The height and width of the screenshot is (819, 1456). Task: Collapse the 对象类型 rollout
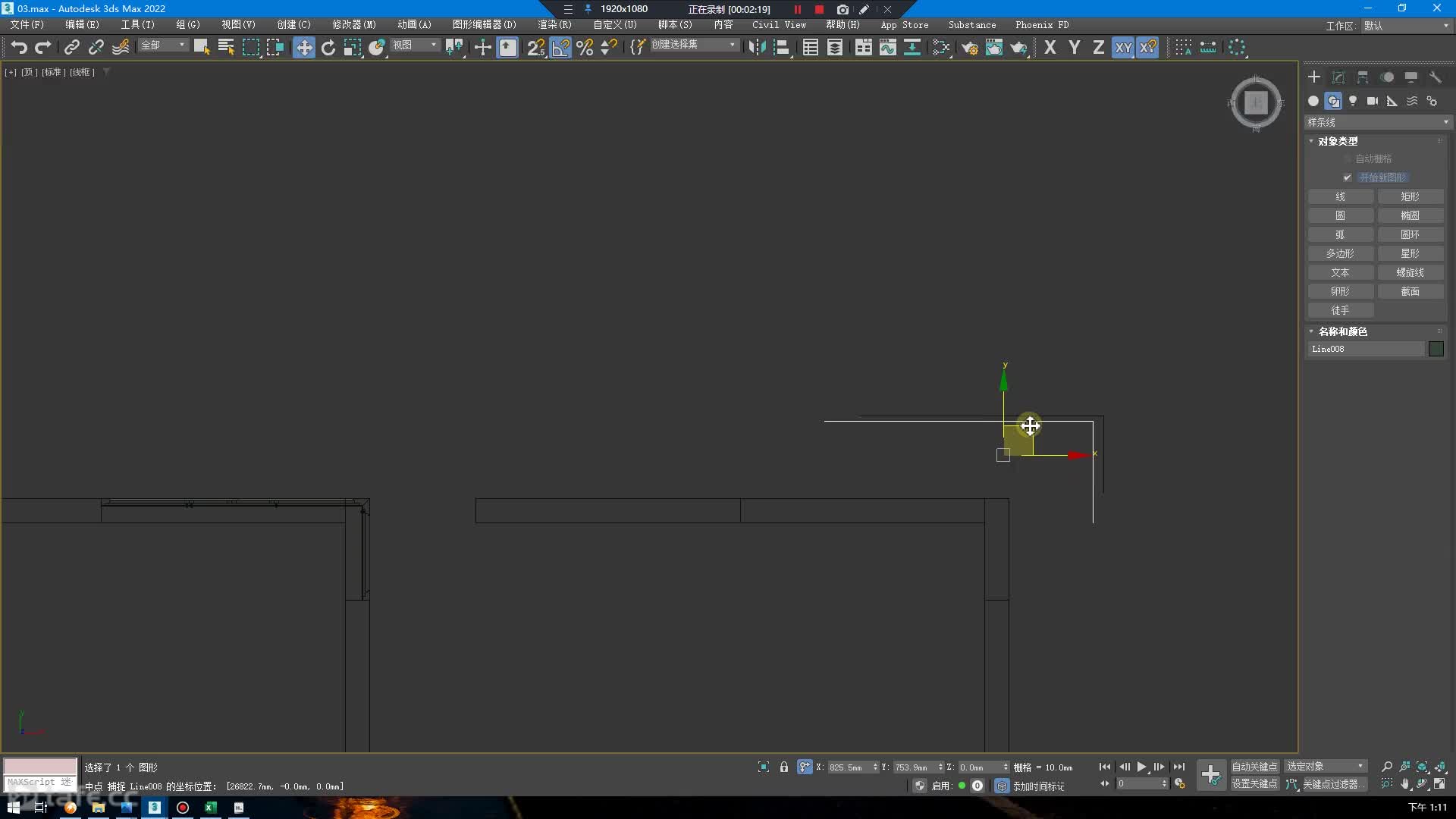[x=1338, y=141]
